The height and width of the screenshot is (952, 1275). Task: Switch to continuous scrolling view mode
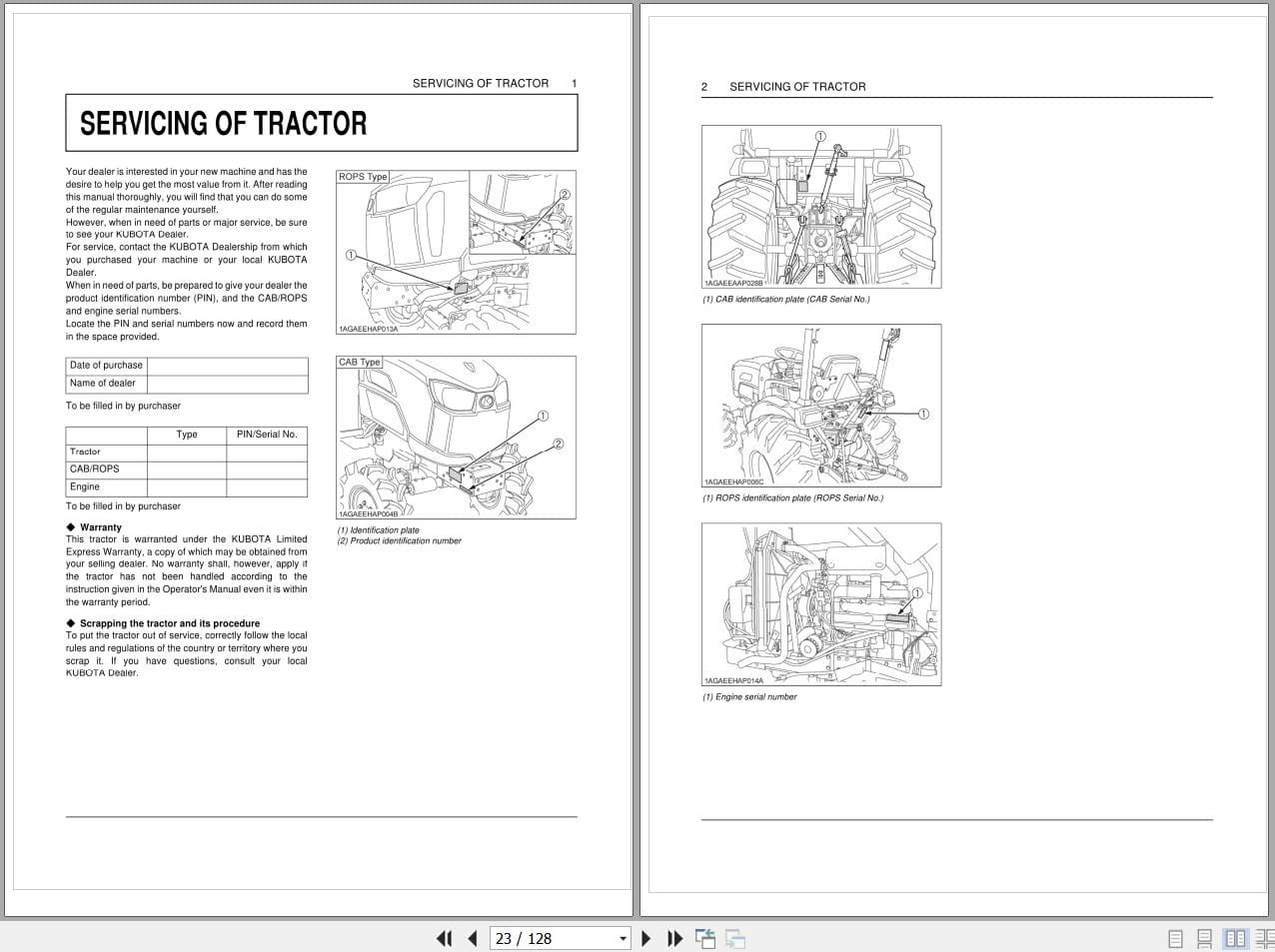pos(1203,938)
